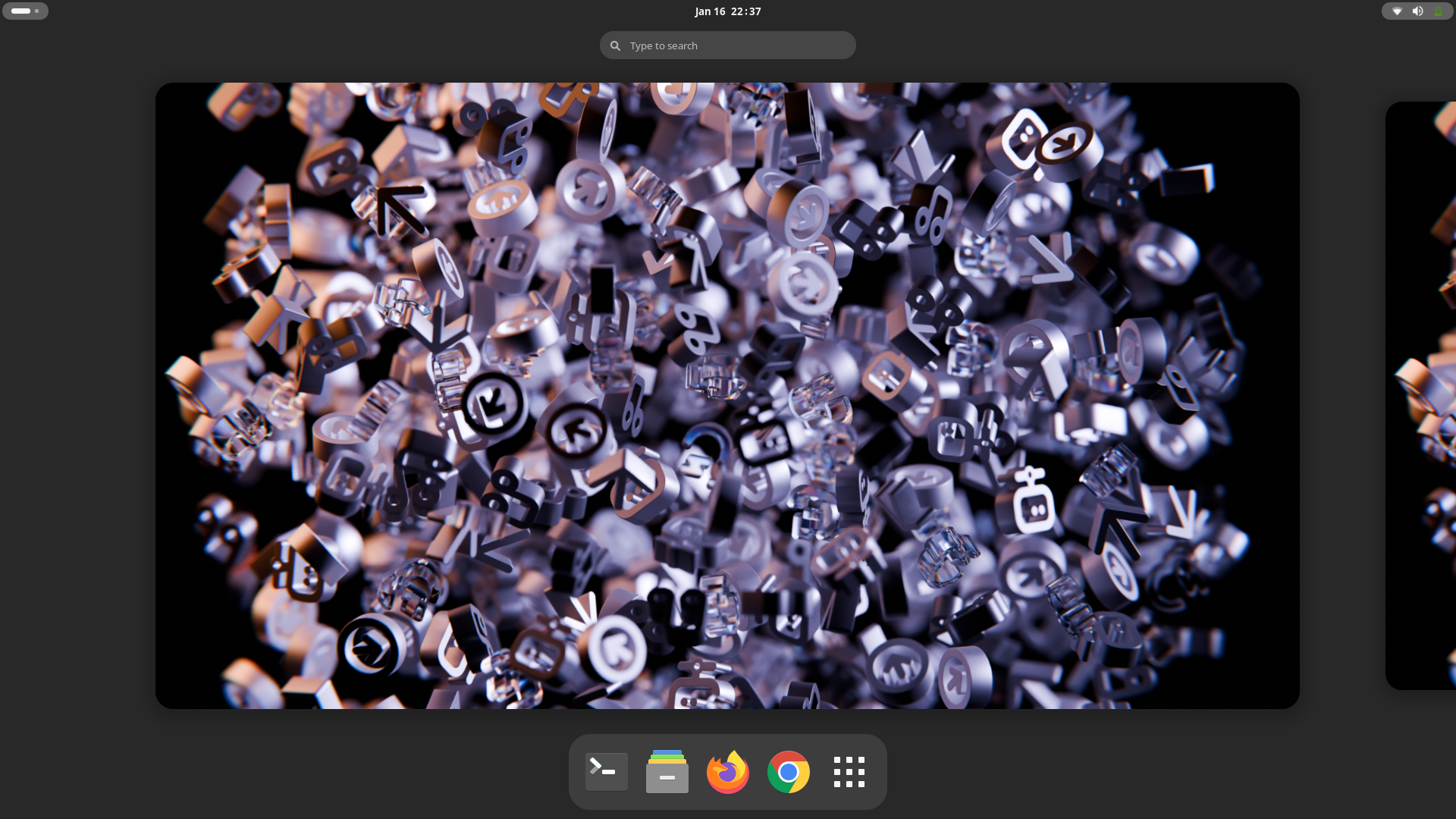Launch Firefox from the dash

pyautogui.click(x=727, y=772)
